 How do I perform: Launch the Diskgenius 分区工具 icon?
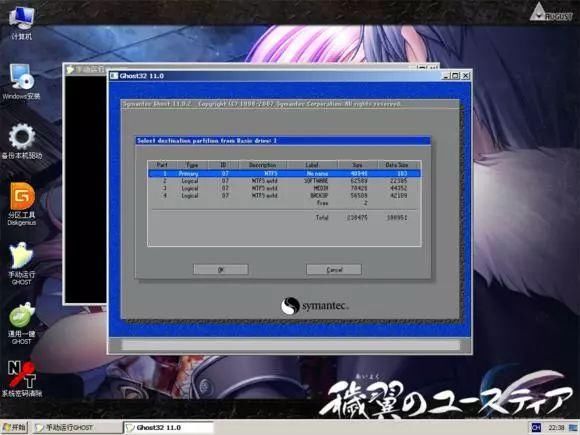point(22,203)
